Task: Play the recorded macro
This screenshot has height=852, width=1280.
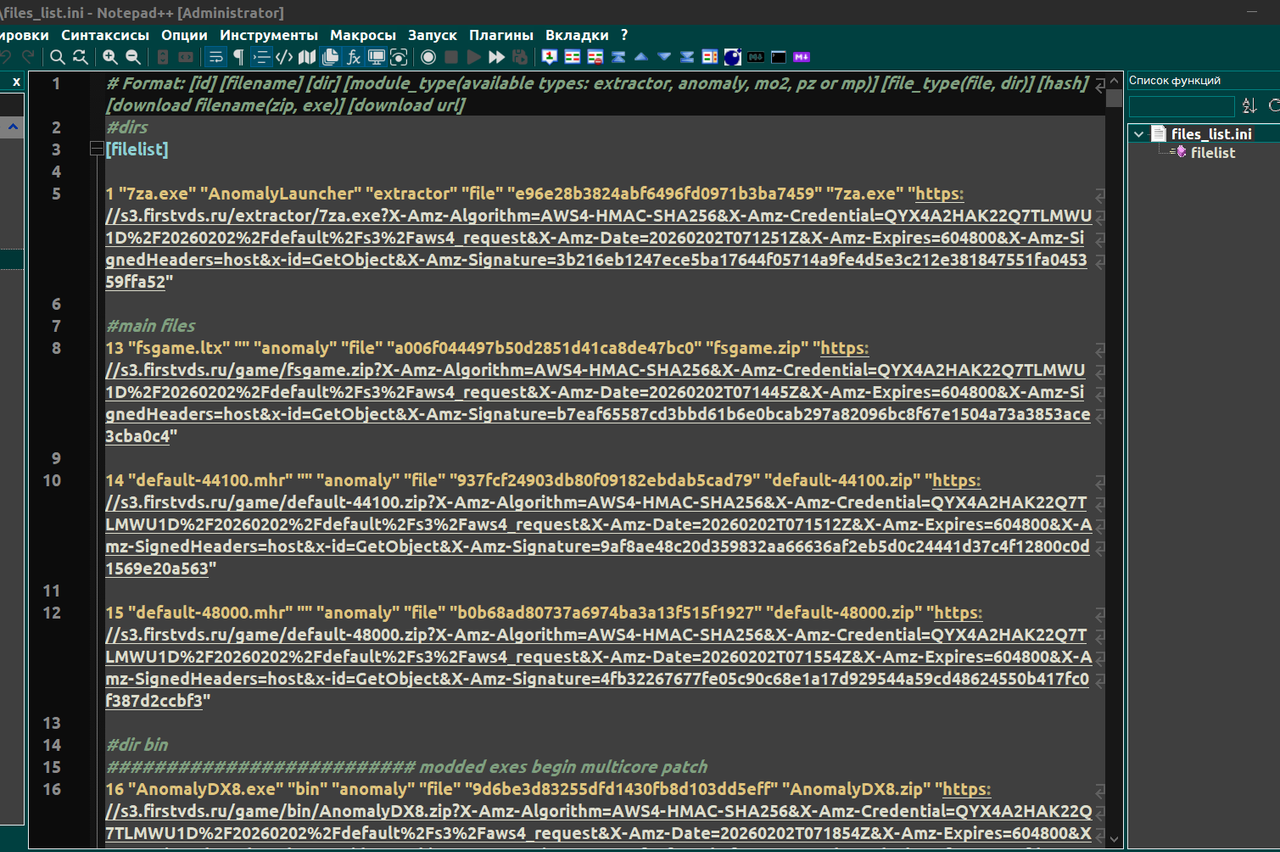Action: [x=474, y=57]
